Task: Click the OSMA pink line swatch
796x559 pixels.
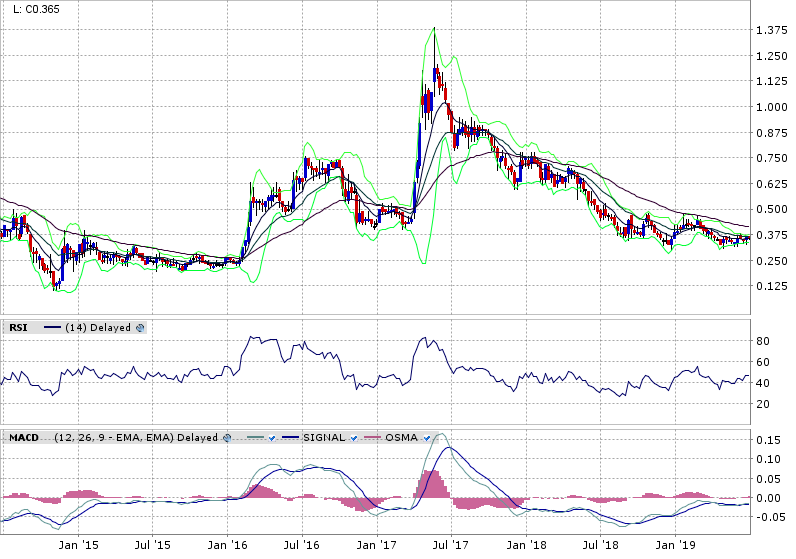Action: coord(373,438)
